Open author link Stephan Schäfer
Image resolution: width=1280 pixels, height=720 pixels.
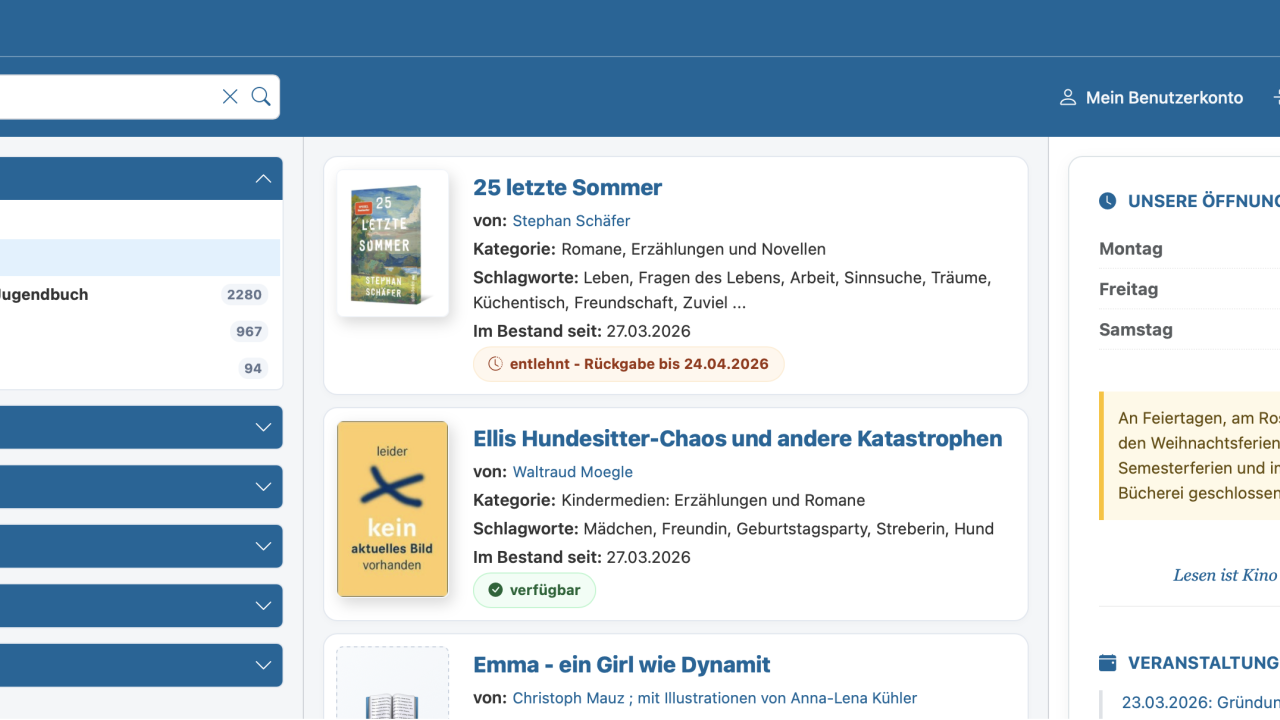571,221
